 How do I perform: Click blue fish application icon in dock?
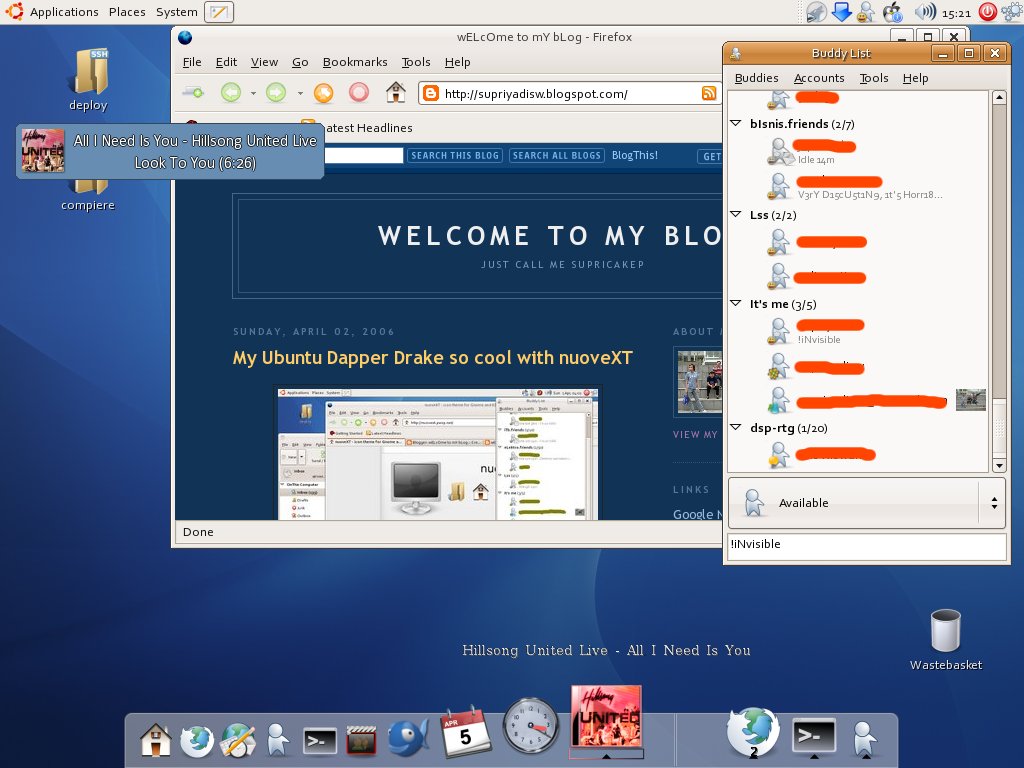408,738
